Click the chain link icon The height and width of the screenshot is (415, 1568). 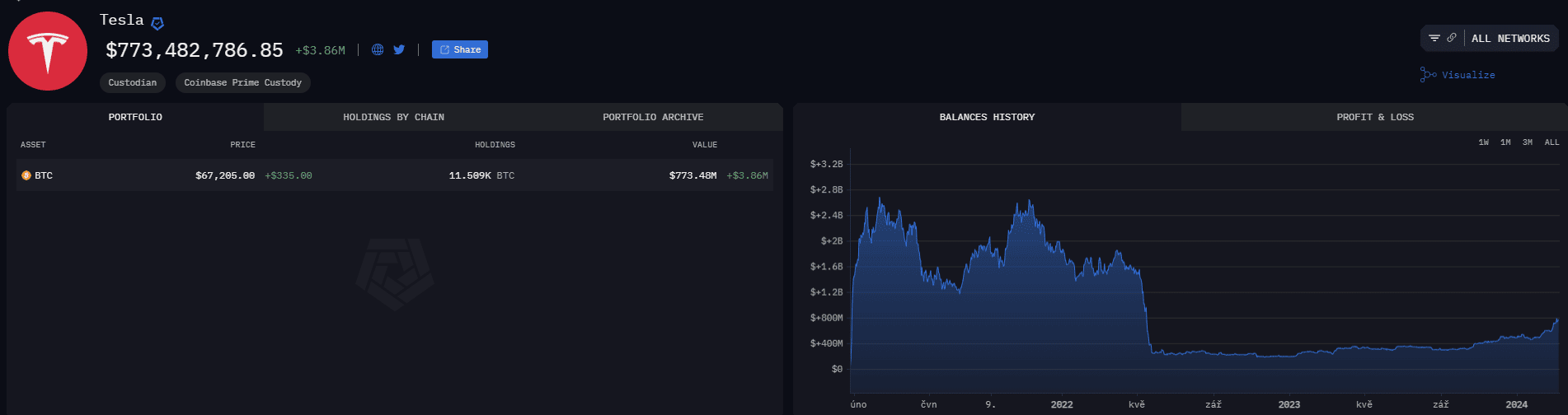(1452, 38)
